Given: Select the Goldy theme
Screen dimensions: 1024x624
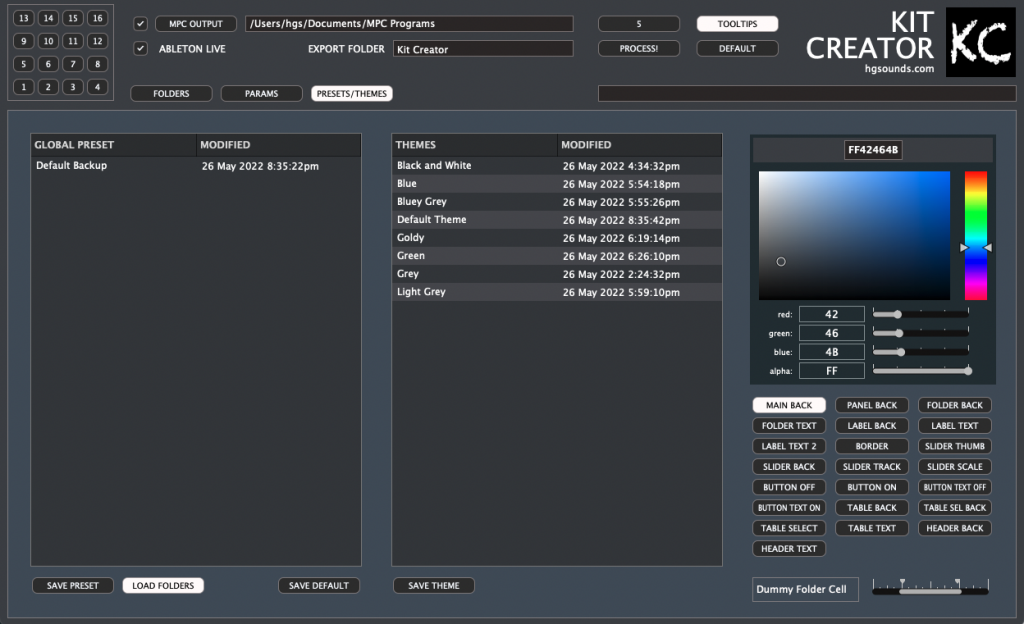Looking at the screenshot, I should point(556,238).
